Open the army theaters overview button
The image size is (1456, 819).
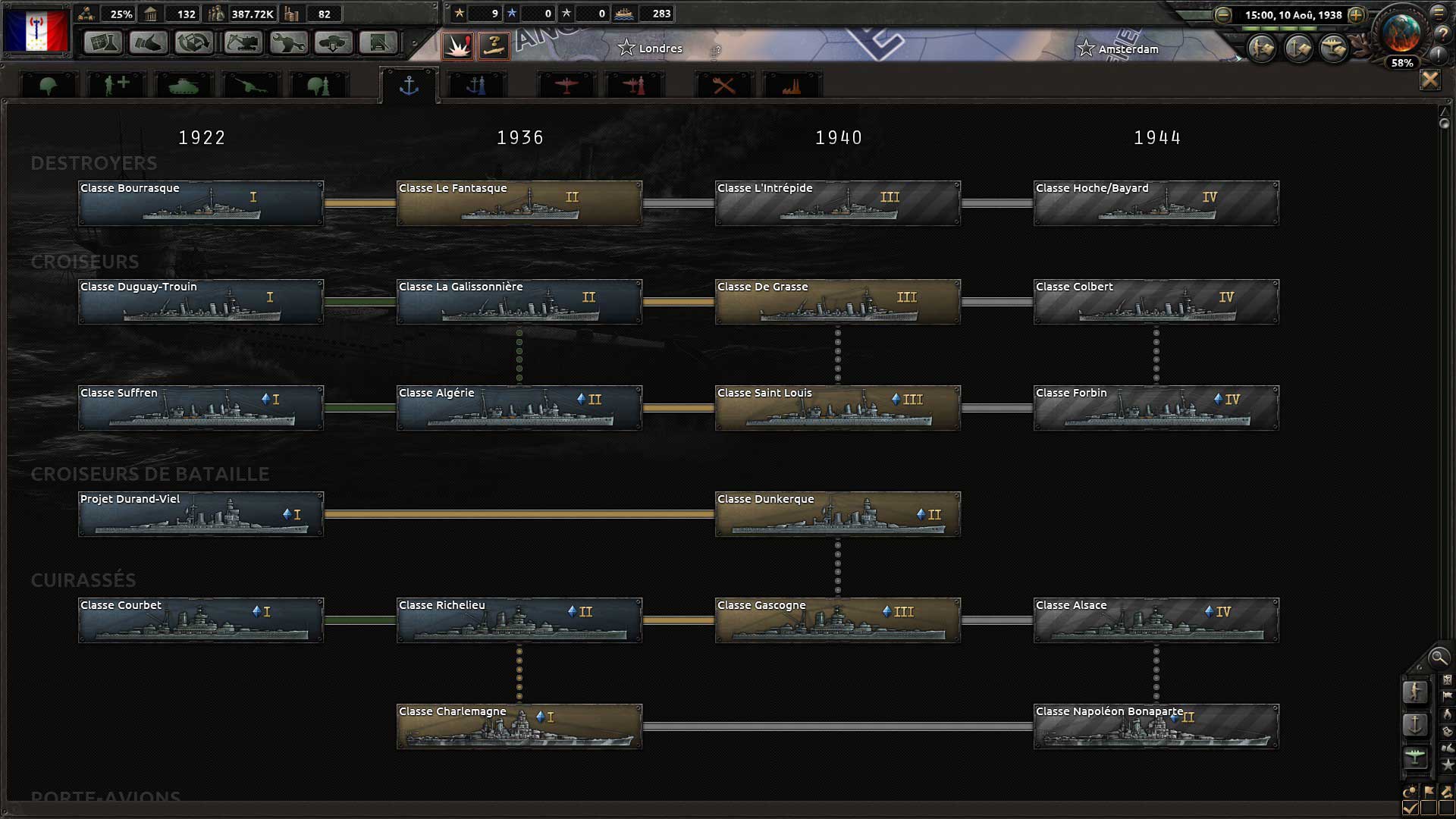(1262, 49)
